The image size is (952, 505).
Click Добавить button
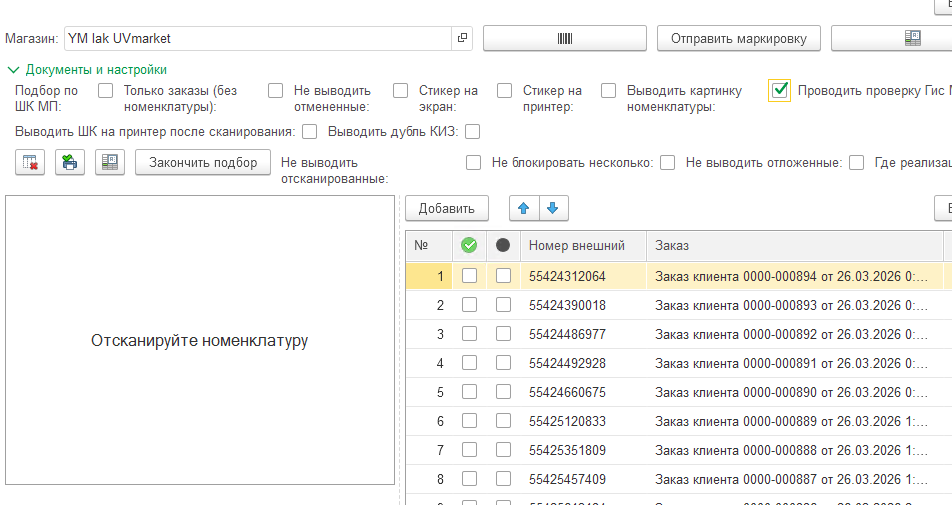[447, 208]
